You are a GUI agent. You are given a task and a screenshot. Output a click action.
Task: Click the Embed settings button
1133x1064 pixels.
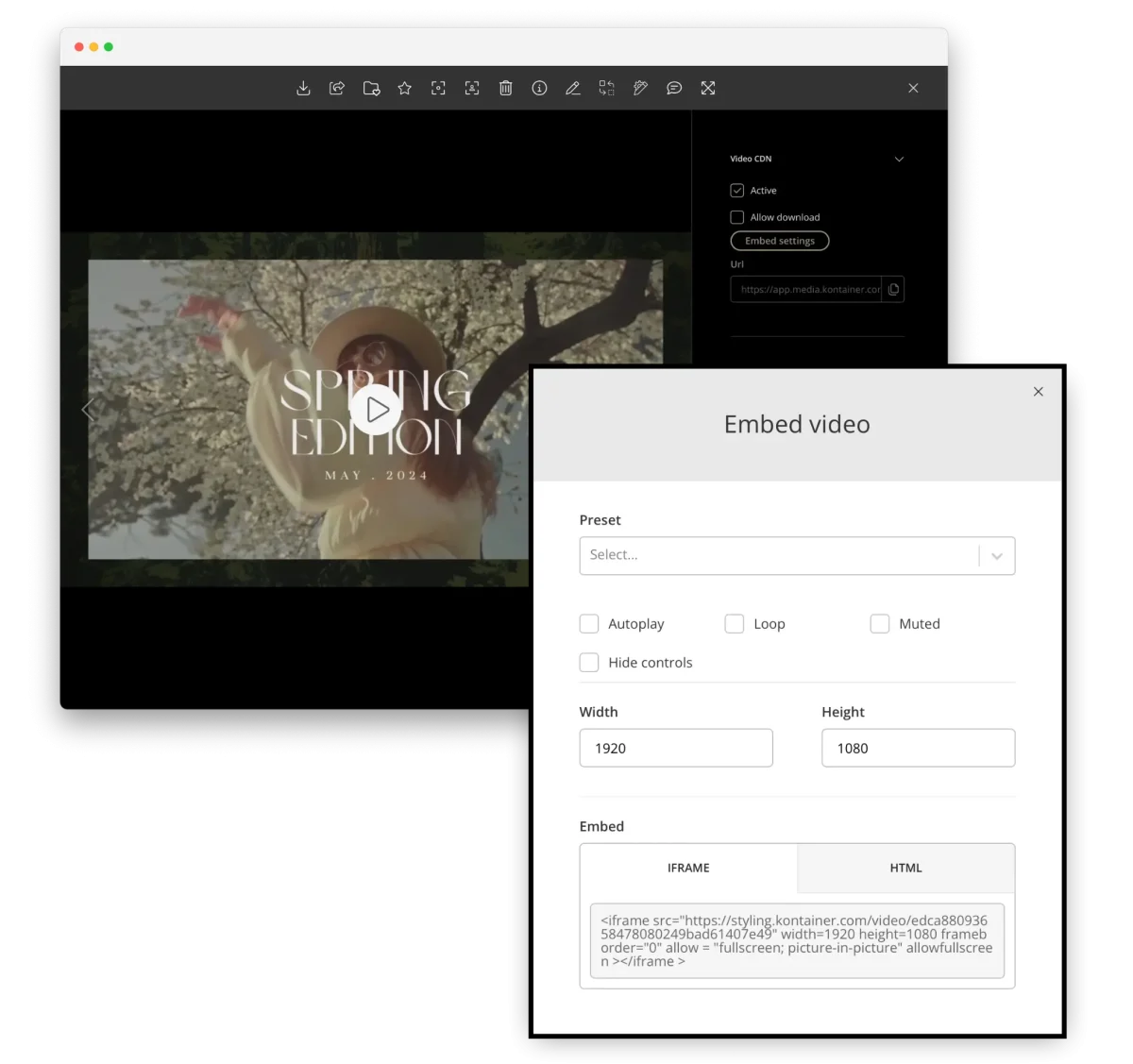click(x=780, y=241)
